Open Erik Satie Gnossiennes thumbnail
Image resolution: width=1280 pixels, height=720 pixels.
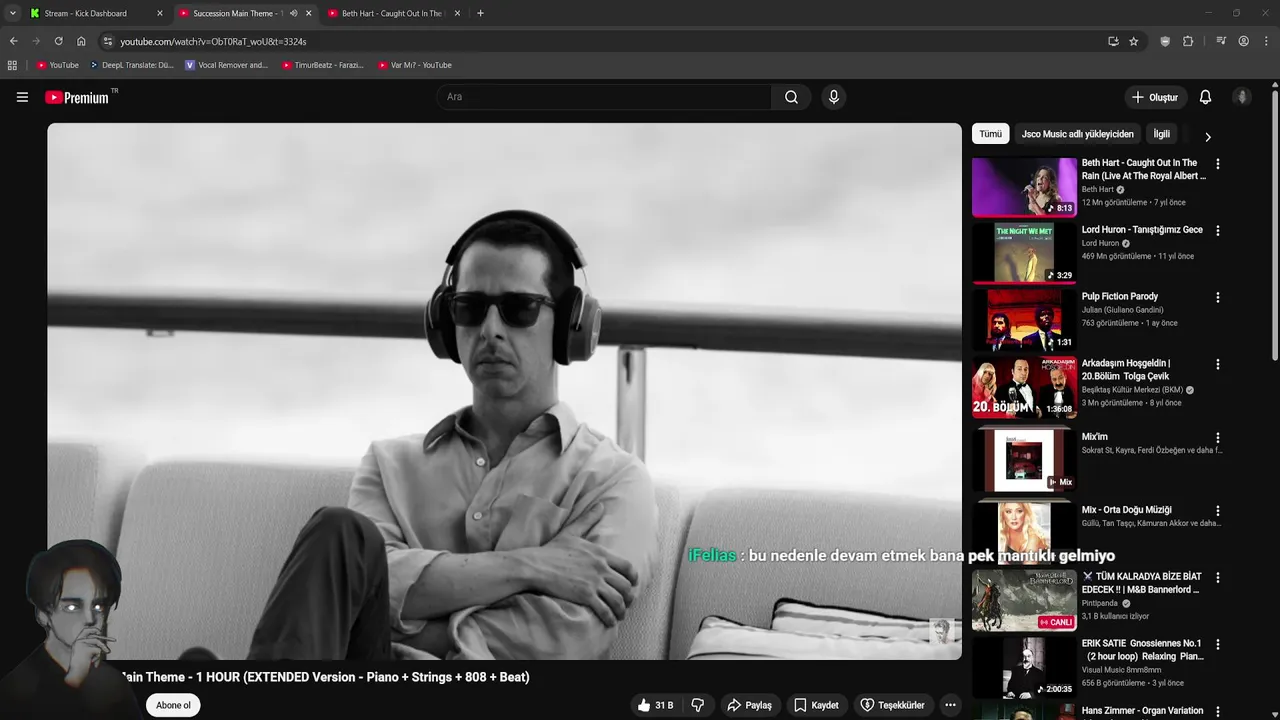(x=1024, y=667)
